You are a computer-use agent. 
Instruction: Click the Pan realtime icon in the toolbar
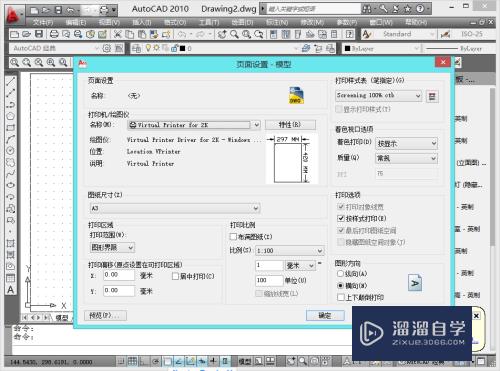pos(222,34)
